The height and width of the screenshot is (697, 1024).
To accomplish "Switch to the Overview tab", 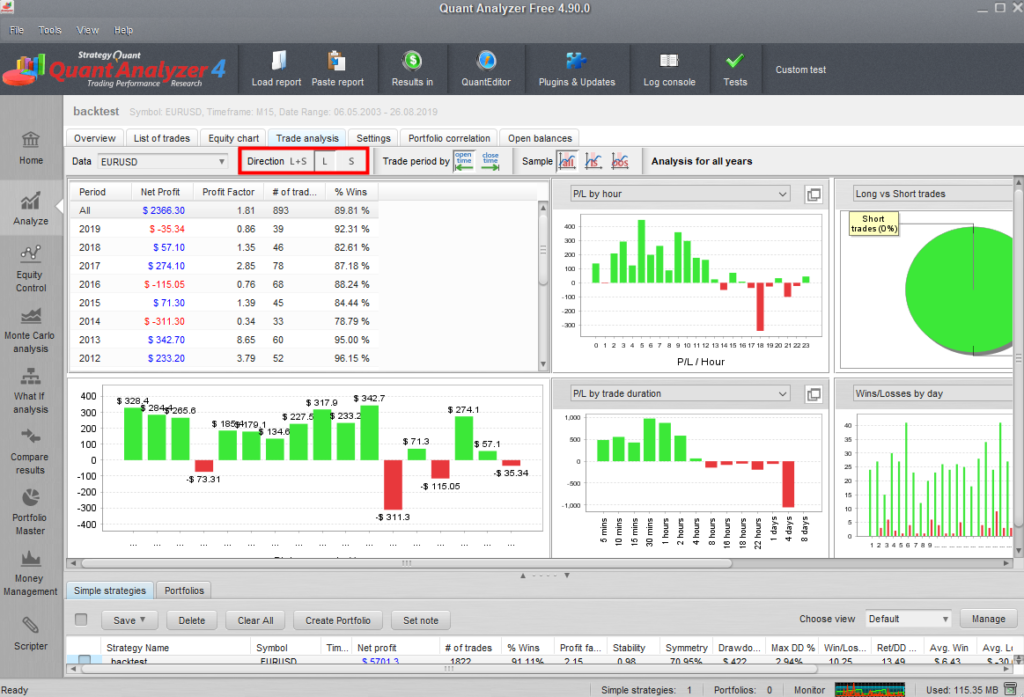I will tap(95, 138).
